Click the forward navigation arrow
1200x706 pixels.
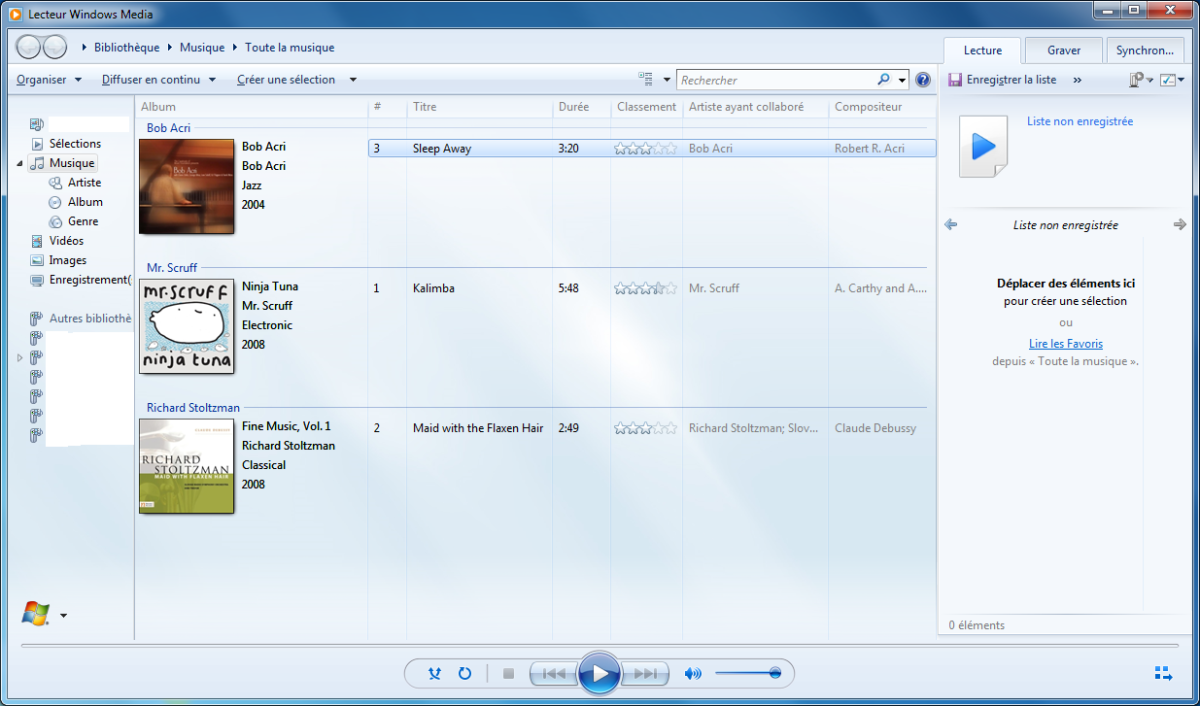[x=55, y=47]
